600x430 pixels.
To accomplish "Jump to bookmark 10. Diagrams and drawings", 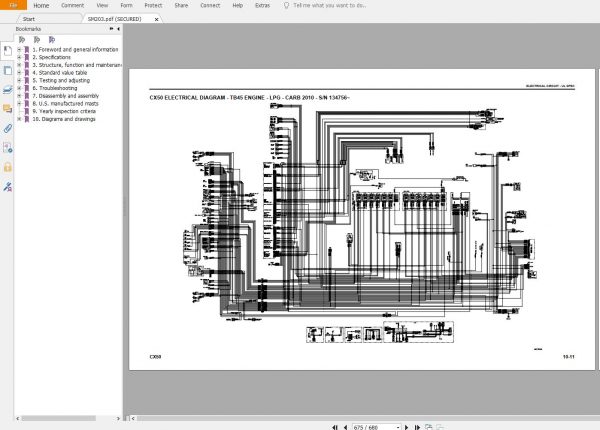I will [64, 119].
